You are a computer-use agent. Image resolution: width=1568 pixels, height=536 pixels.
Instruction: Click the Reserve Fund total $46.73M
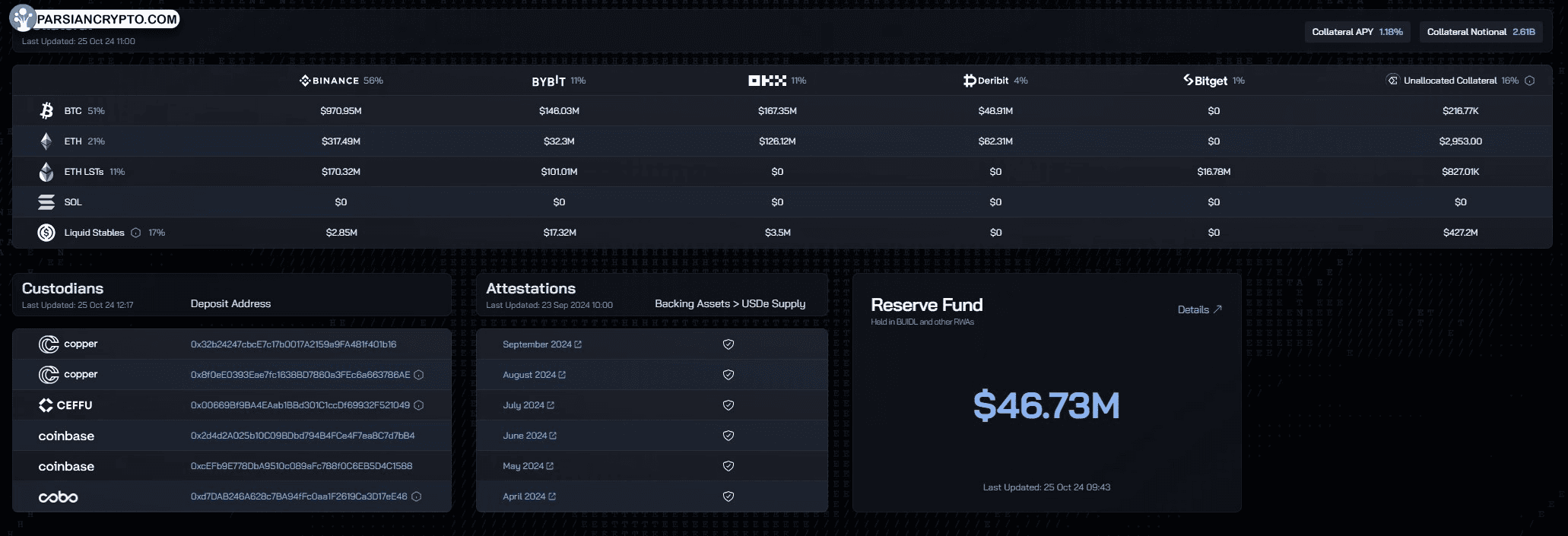click(x=1046, y=405)
